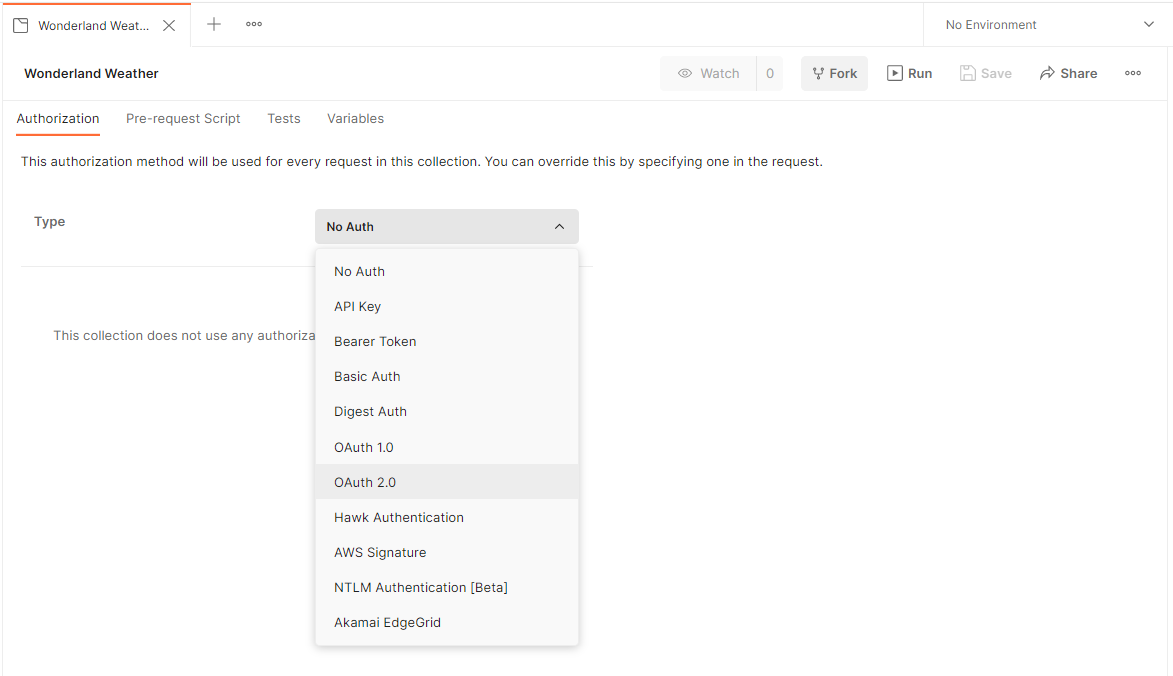Click the collection icon in the open tab
The height and width of the screenshot is (676, 1173).
click(x=20, y=24)
